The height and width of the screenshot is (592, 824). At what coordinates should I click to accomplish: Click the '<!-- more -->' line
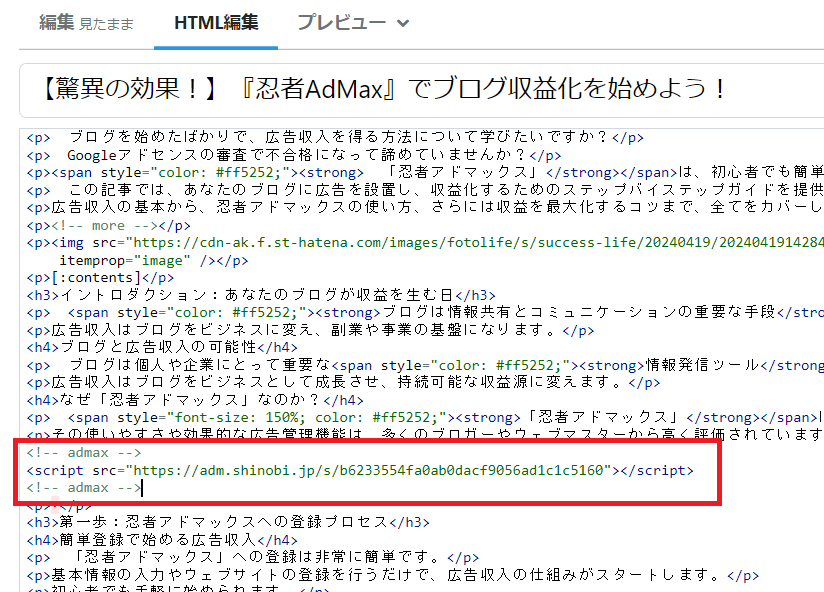click(x=108, y=226)
